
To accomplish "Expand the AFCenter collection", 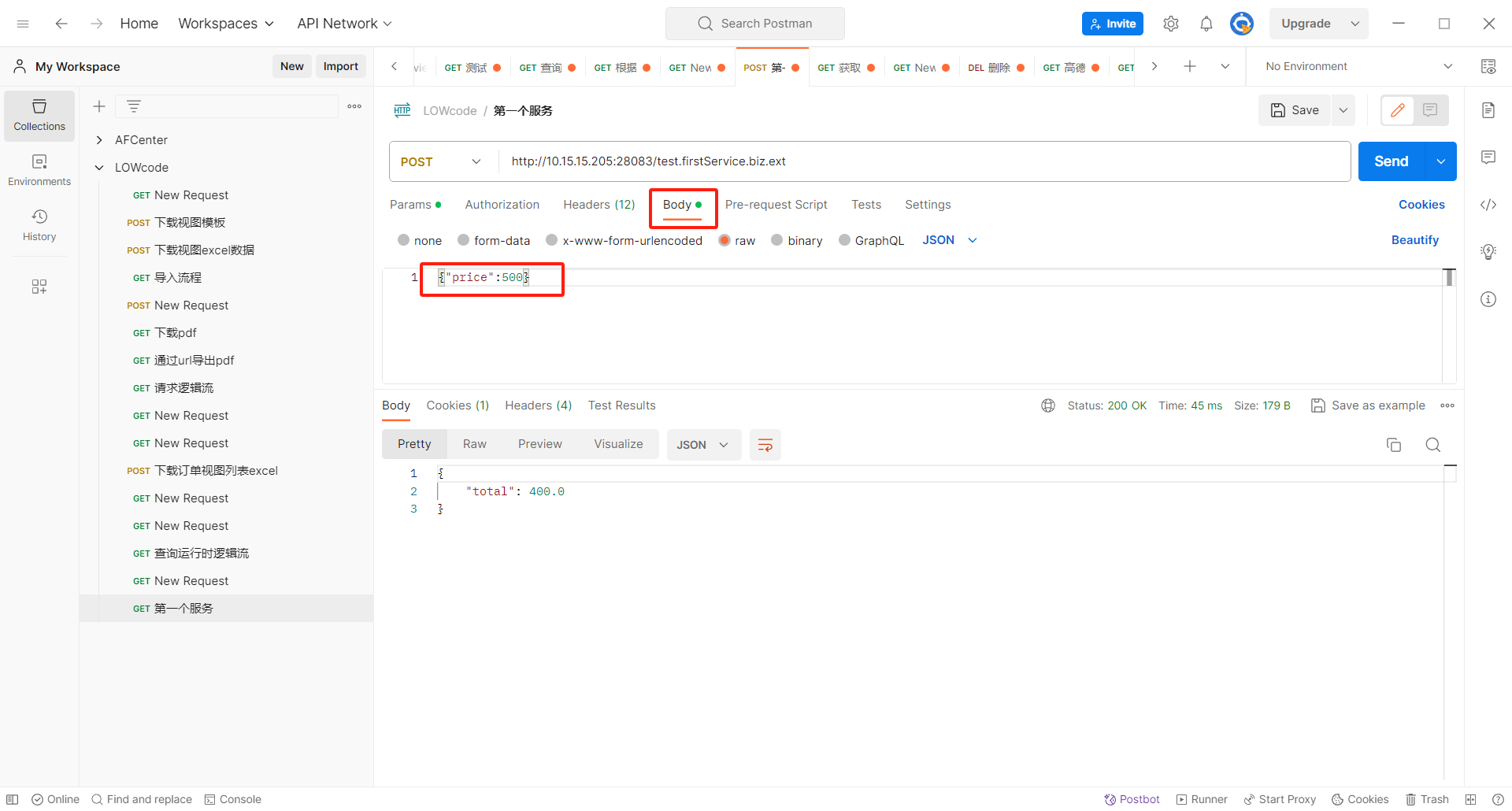I will point(99,140).
